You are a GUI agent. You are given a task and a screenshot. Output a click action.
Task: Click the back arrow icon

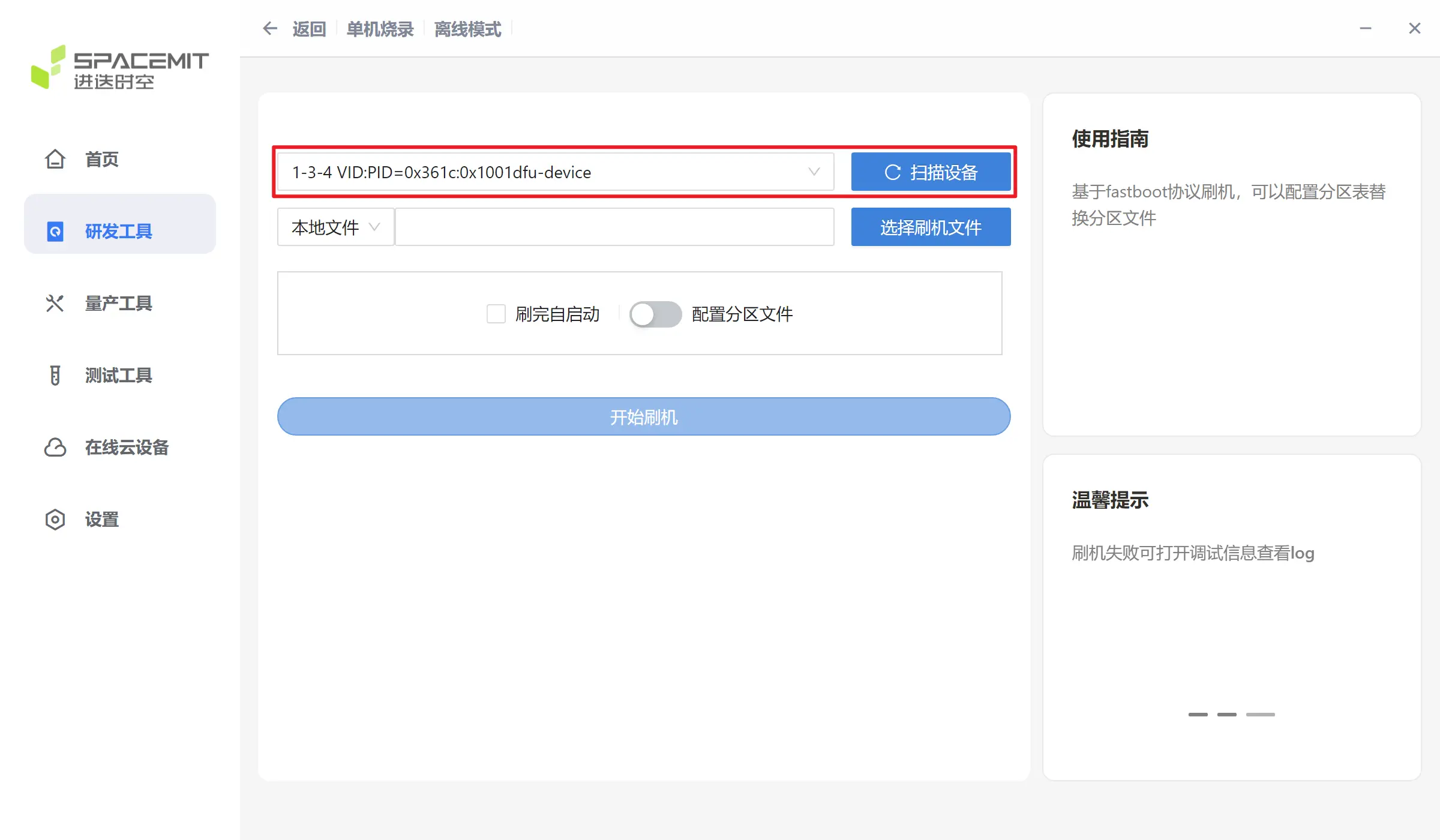pyautogui.click(x=270, y=28)
